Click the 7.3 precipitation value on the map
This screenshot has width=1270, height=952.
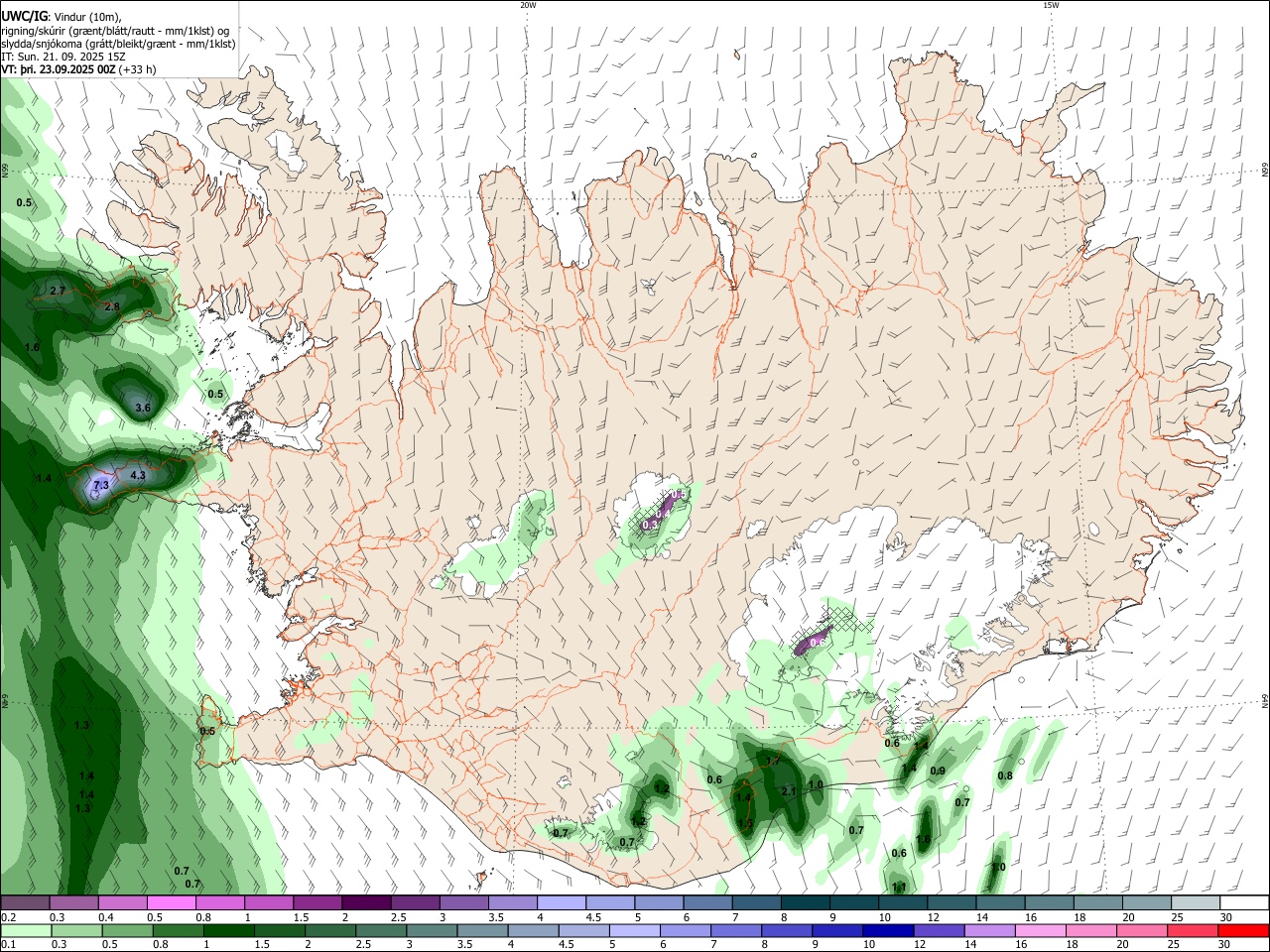pyautogui.click(x=100, y=485)
